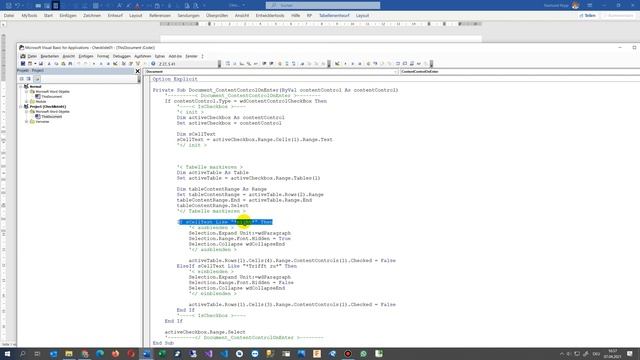Screen dimensions: 640x360
Task: Open the Datei menu in VBA editor
Action: click(32, 56)
